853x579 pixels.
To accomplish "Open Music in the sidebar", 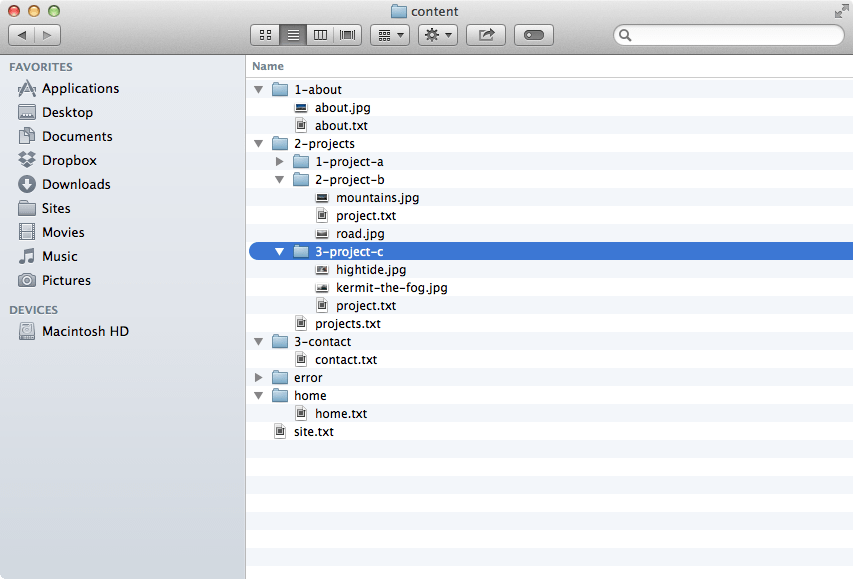I will (48, 256).
